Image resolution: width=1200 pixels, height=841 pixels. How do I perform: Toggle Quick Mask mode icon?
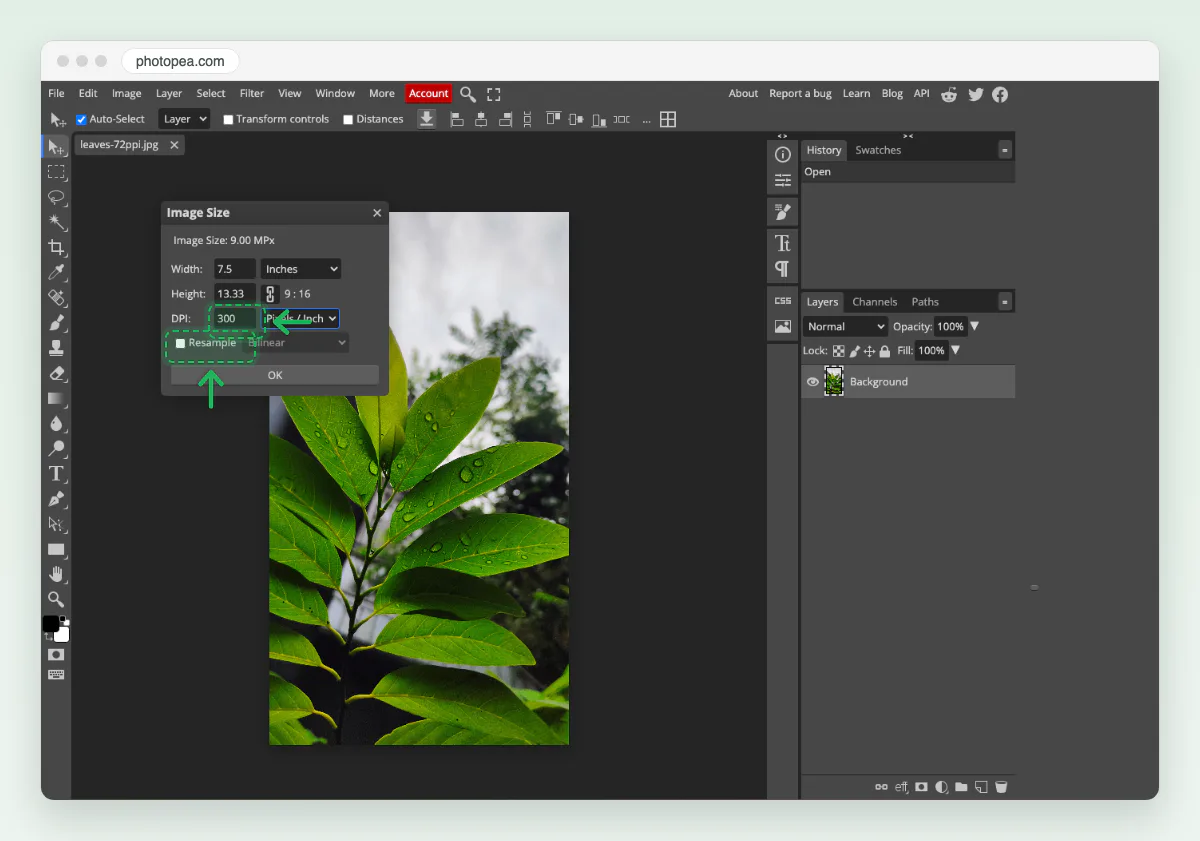(56, 654)
